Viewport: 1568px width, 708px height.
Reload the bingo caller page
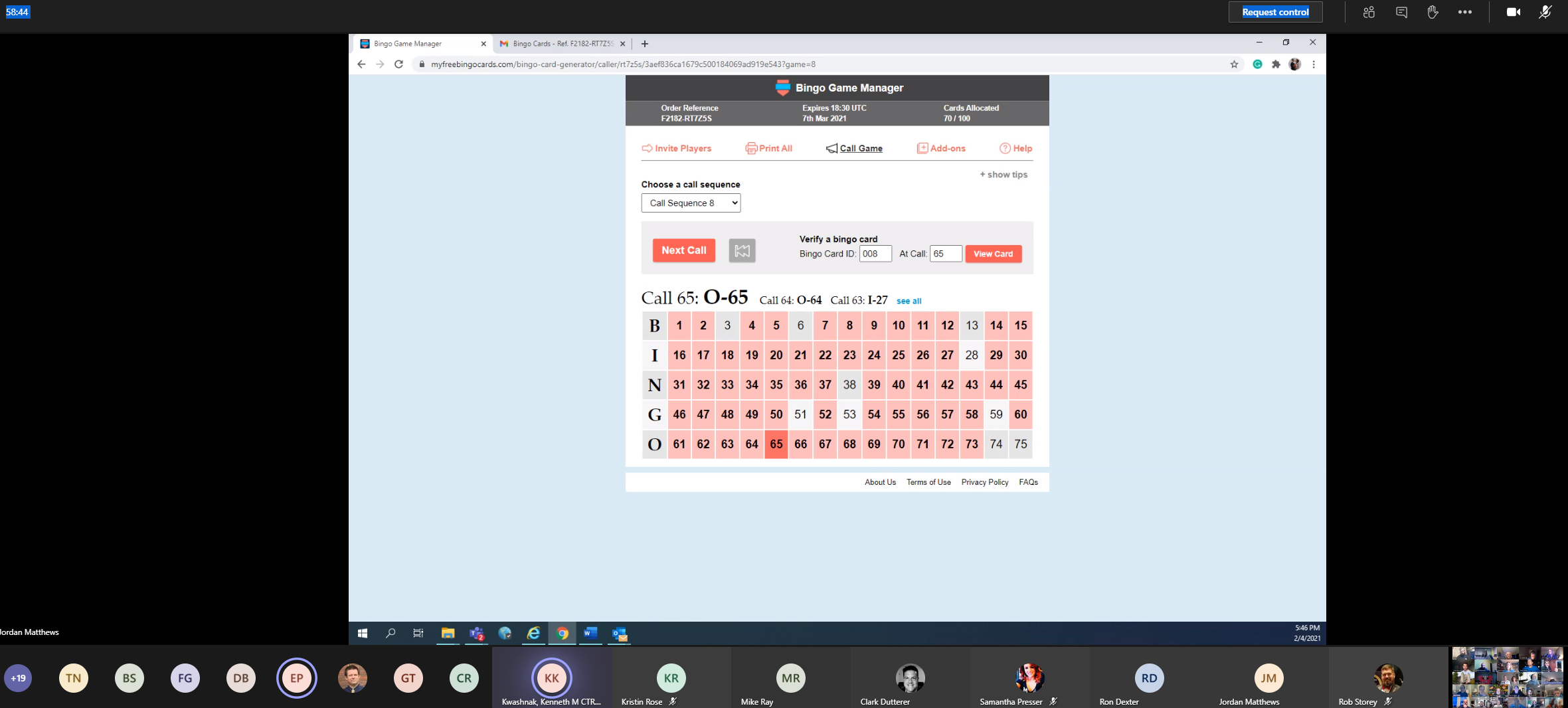click(x=398, y=64)
